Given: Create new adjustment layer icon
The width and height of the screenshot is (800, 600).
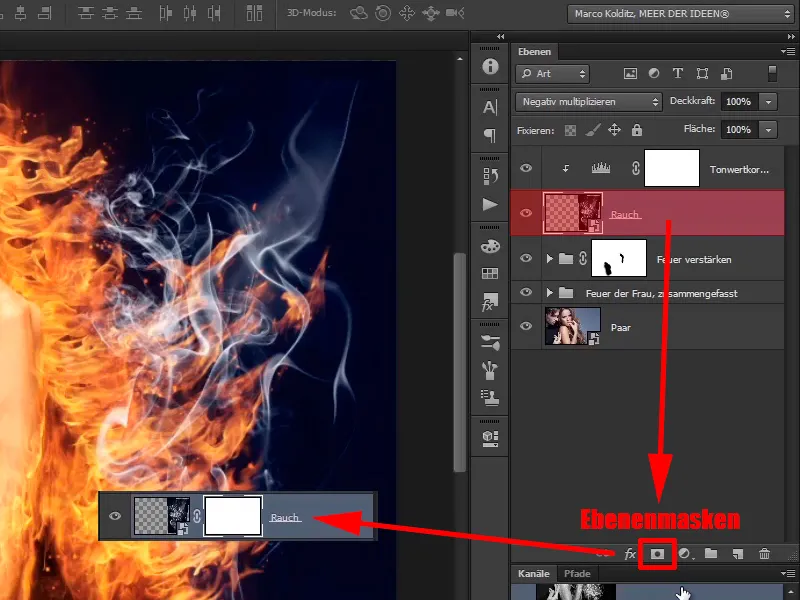Looking at the screenshot, I should pos(685,554).
